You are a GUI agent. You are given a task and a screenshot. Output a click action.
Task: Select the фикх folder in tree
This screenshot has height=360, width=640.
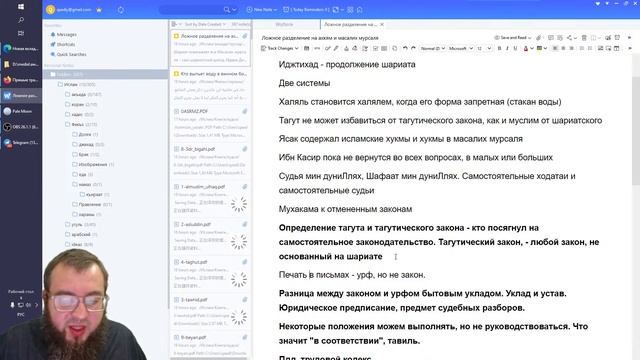point(78,124)
